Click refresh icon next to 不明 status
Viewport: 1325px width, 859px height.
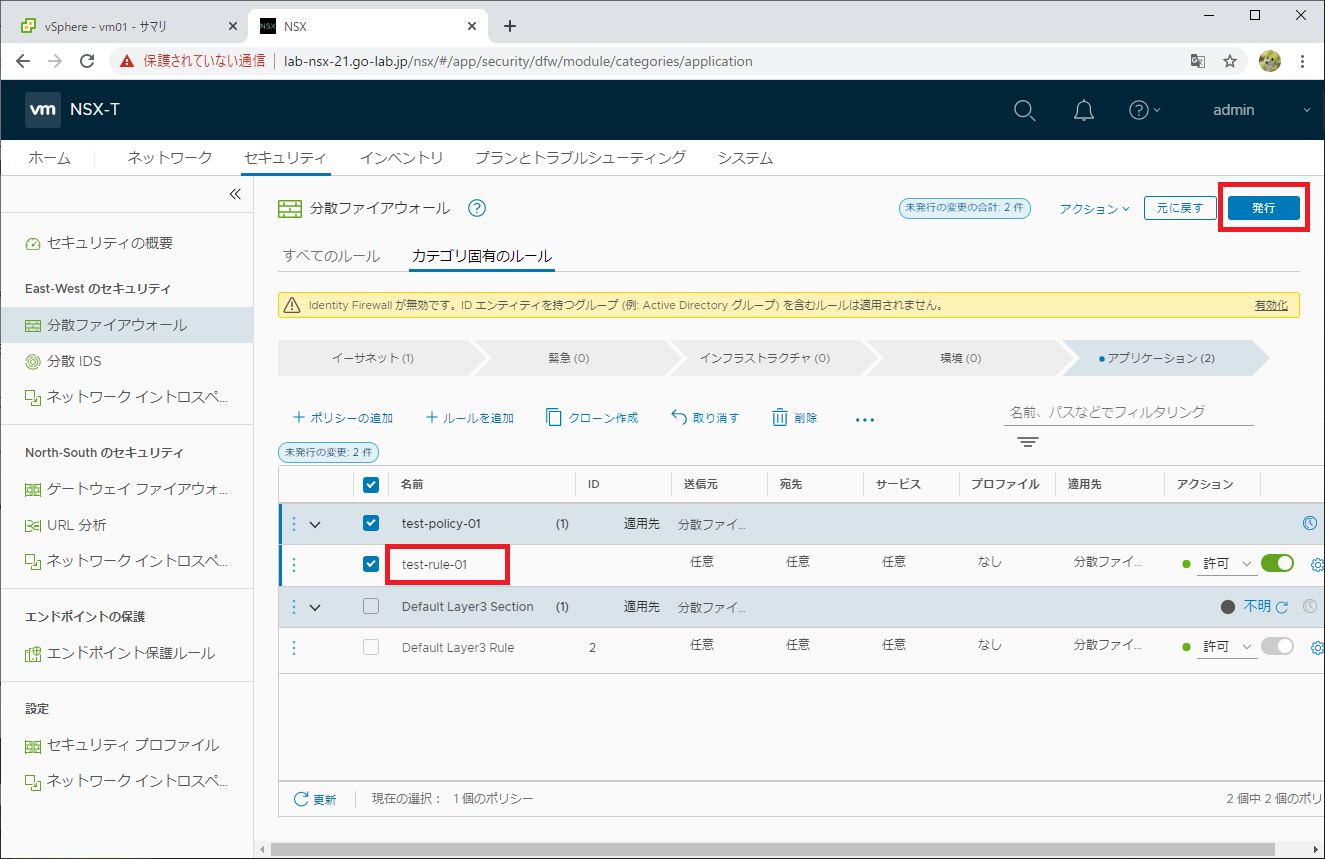(x=1282, y=607)
